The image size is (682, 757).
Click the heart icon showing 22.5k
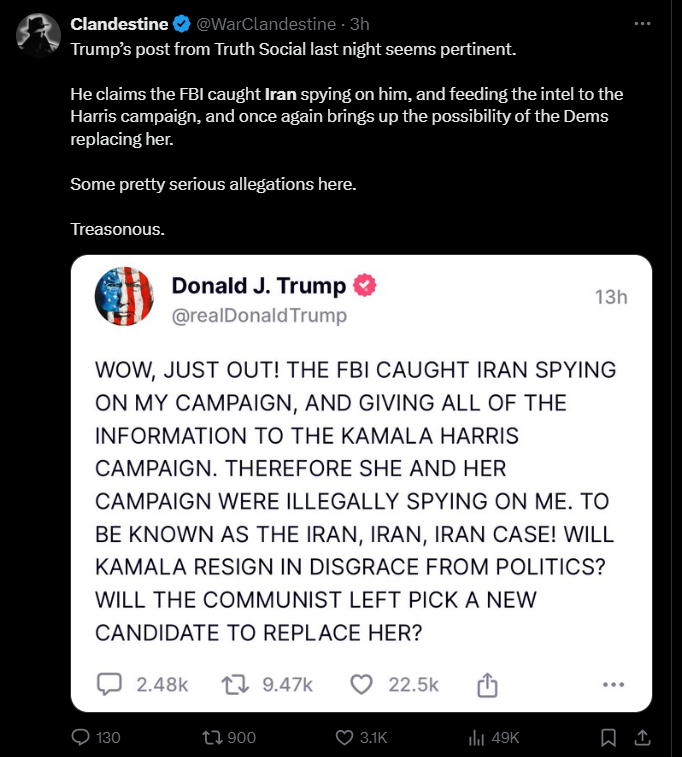[x=362, y=684]
